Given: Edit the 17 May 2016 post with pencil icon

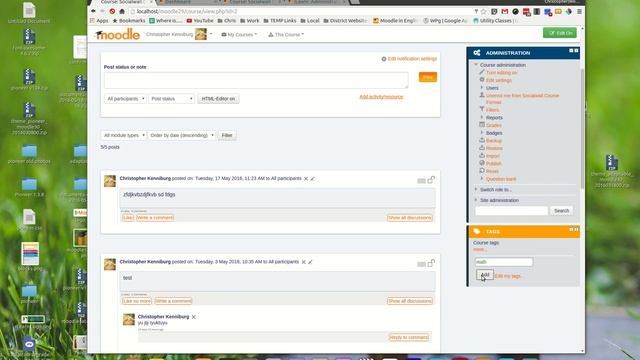Looking at the screenshot, I should tap(313, 179).
